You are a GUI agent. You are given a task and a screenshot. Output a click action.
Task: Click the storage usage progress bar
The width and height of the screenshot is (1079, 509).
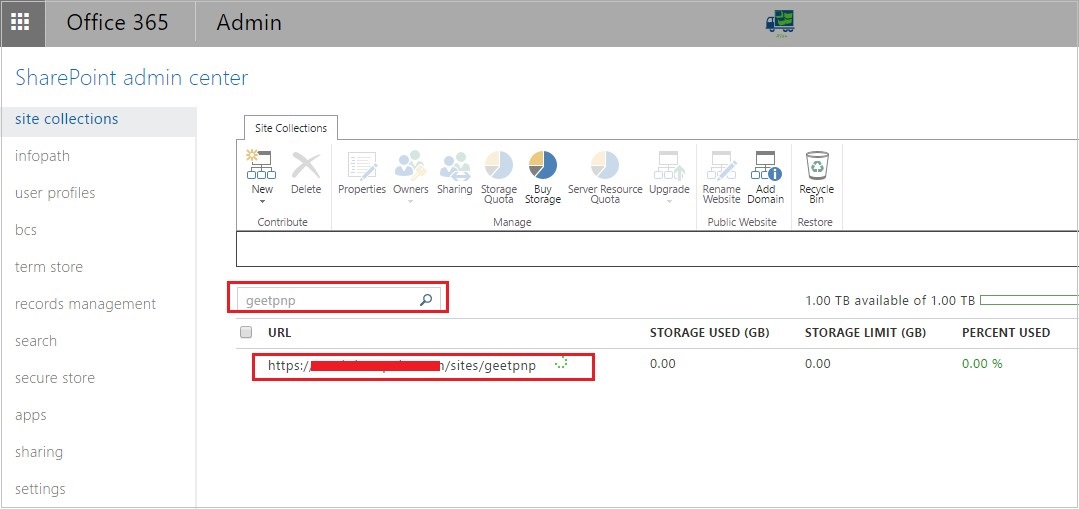[x=1029, y=300]
